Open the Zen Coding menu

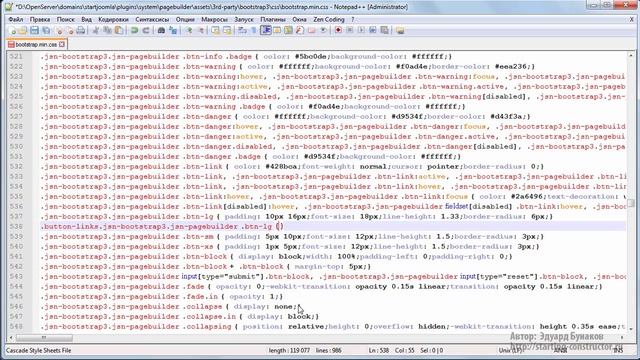coord(329,19)
